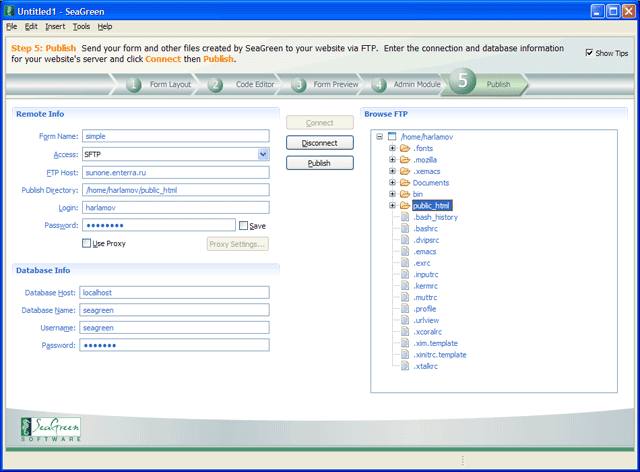Select the .xinitrc.template file
Viewport: 640px width, 472px height.
440,355
